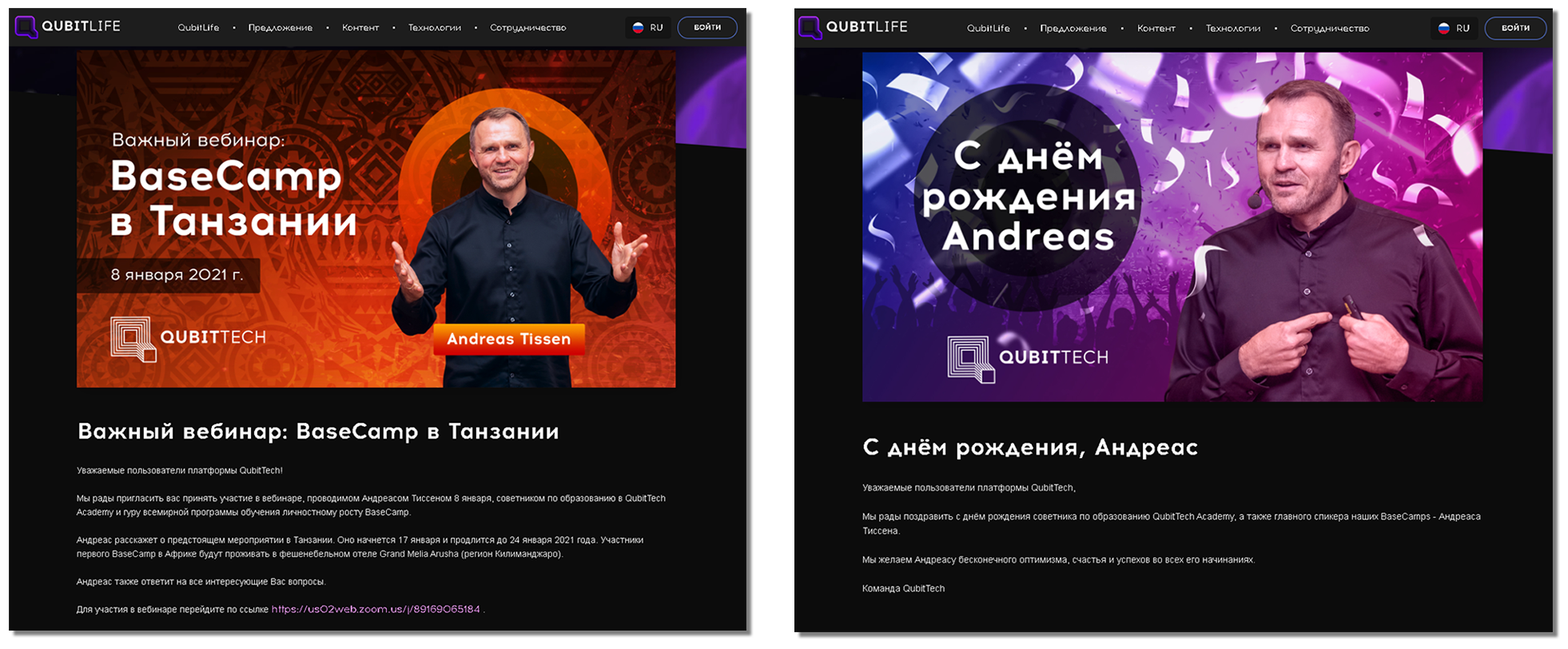The height and width of the screenshot is (649, 1568).
Task: Click the Russian flag icon in right header
Action: click(1443, 28)
